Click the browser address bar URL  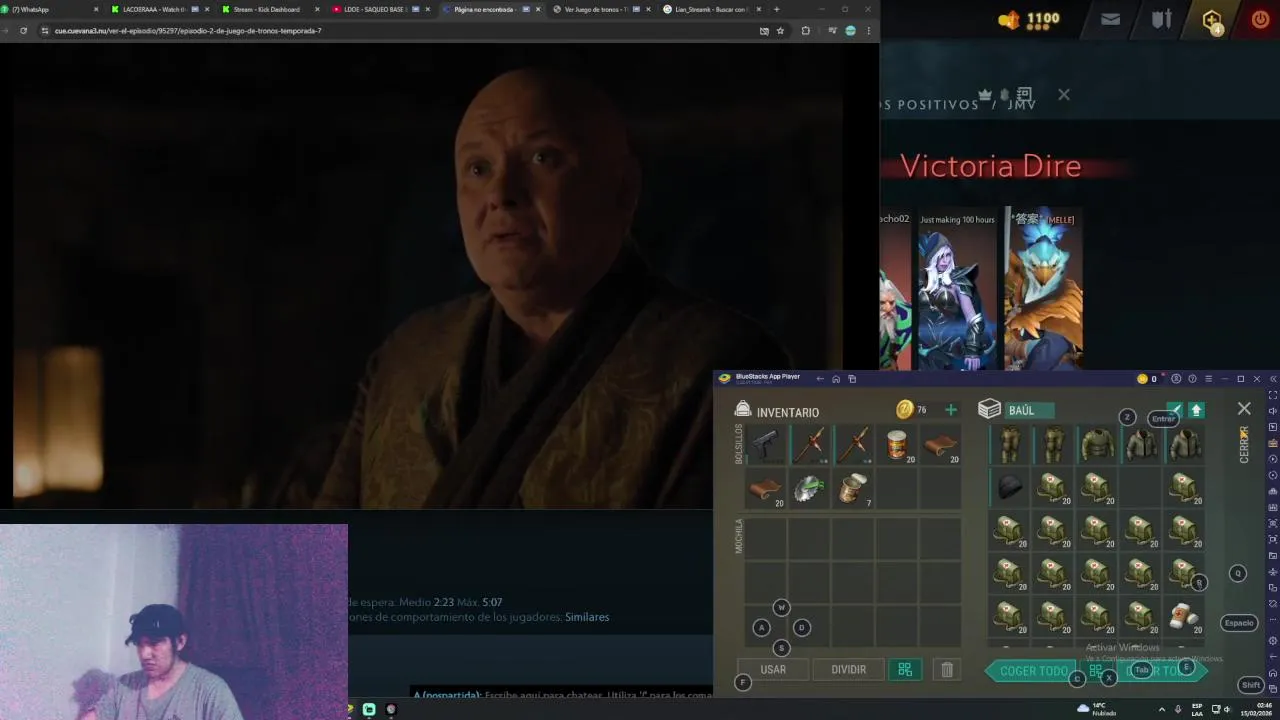coord(188,31)
